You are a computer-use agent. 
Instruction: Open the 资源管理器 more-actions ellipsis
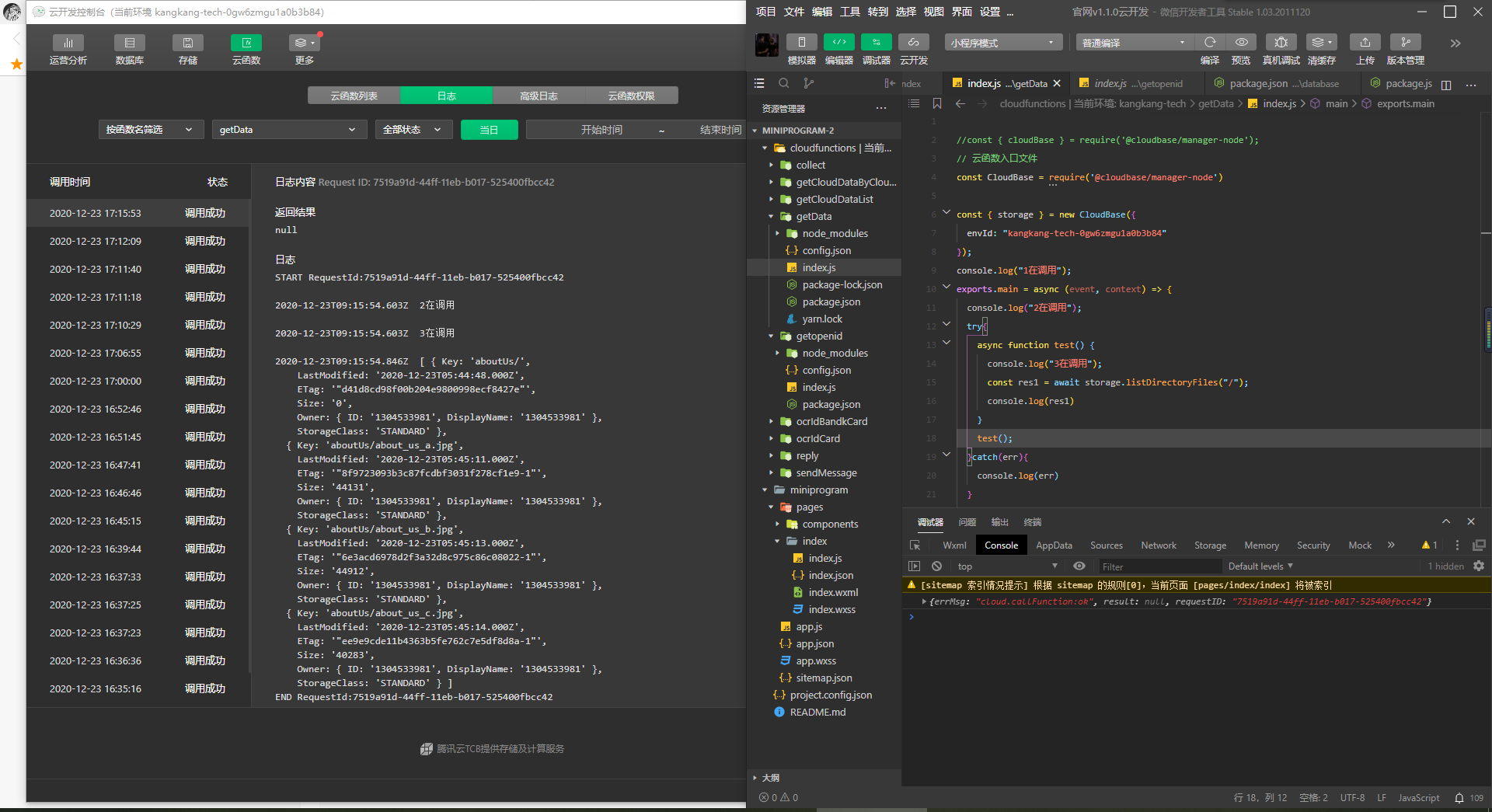tap(881, 108)
